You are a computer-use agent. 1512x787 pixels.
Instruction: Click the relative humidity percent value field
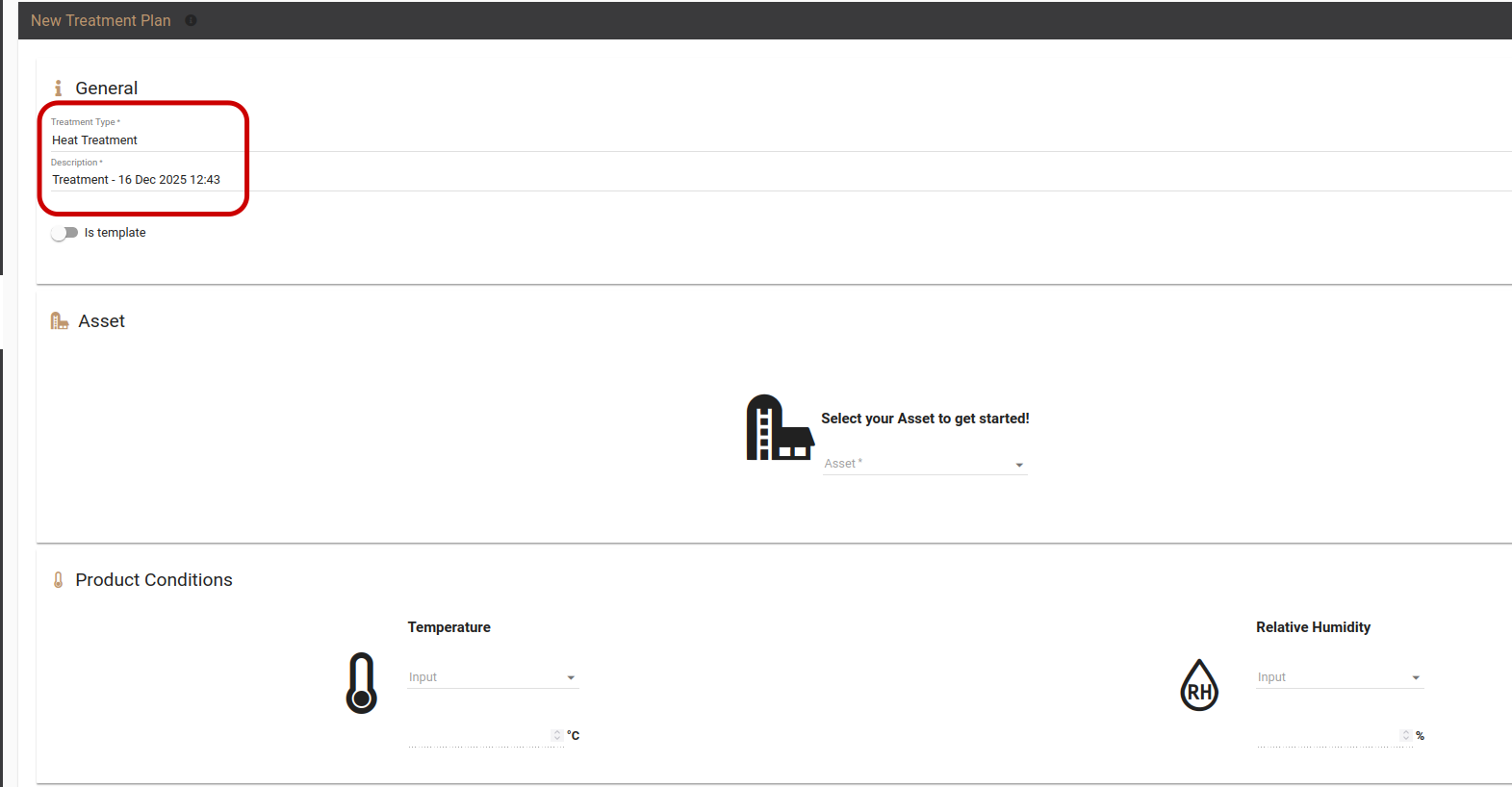1326,736
